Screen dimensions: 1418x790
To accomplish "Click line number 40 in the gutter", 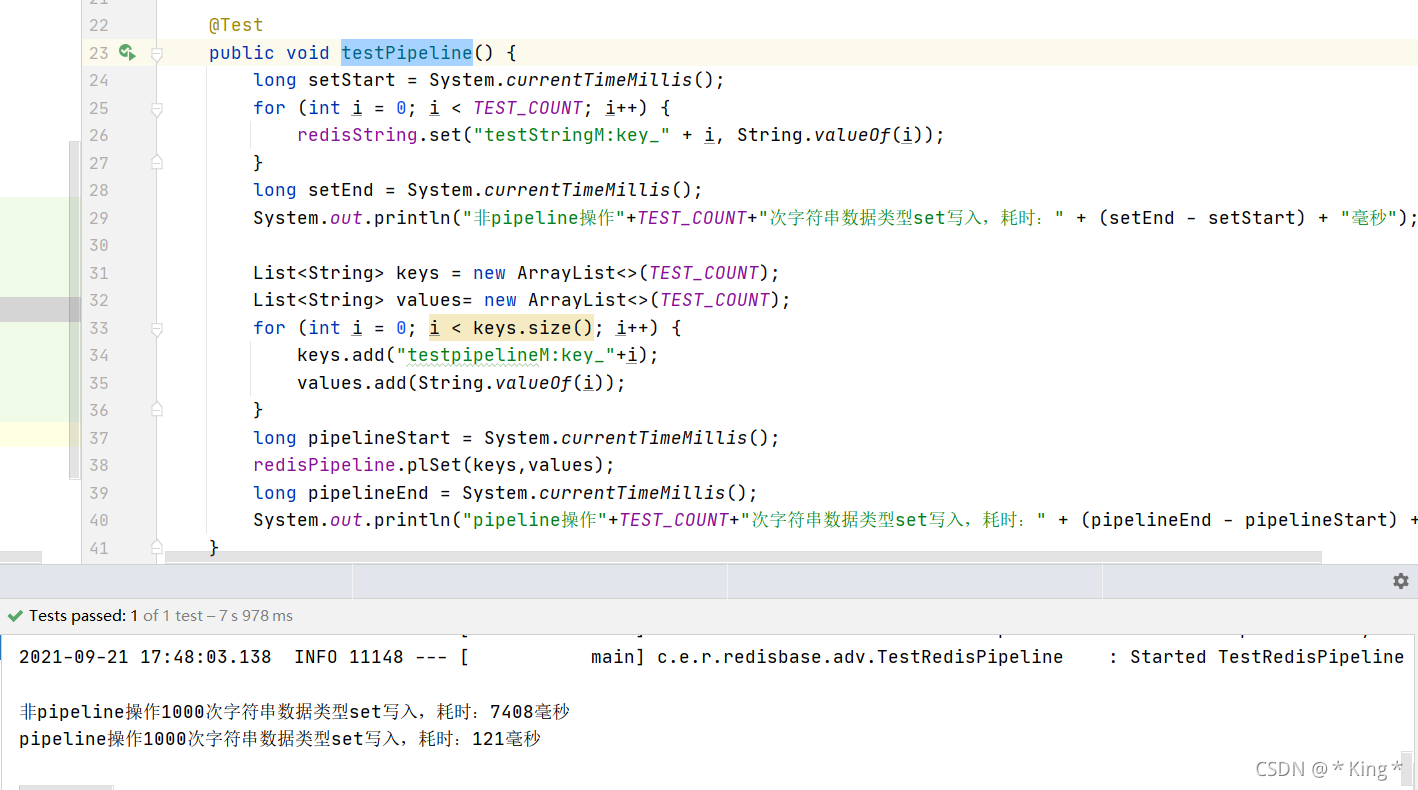I will 99,520.
